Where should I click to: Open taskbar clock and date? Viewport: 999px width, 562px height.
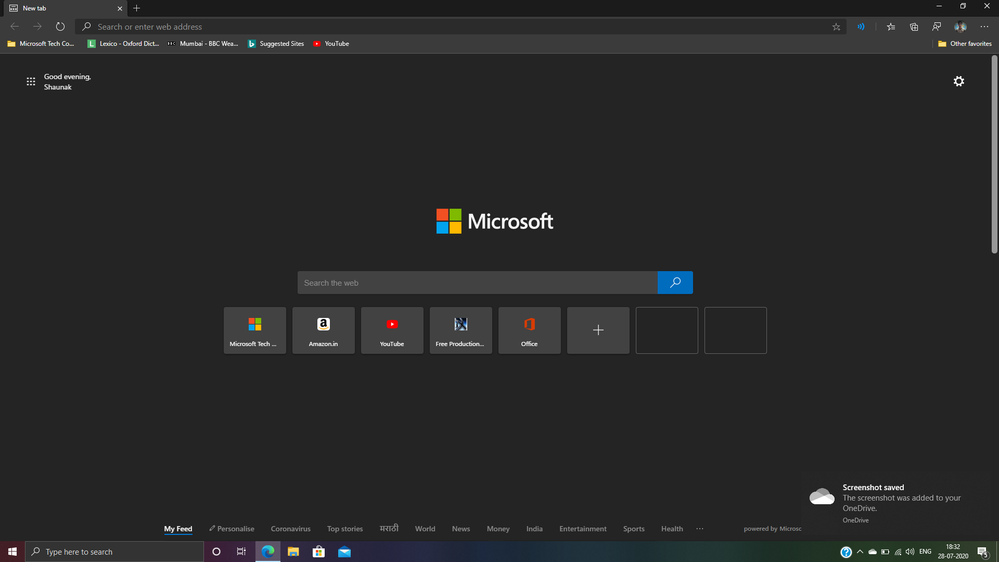click(x=953, y=552)
